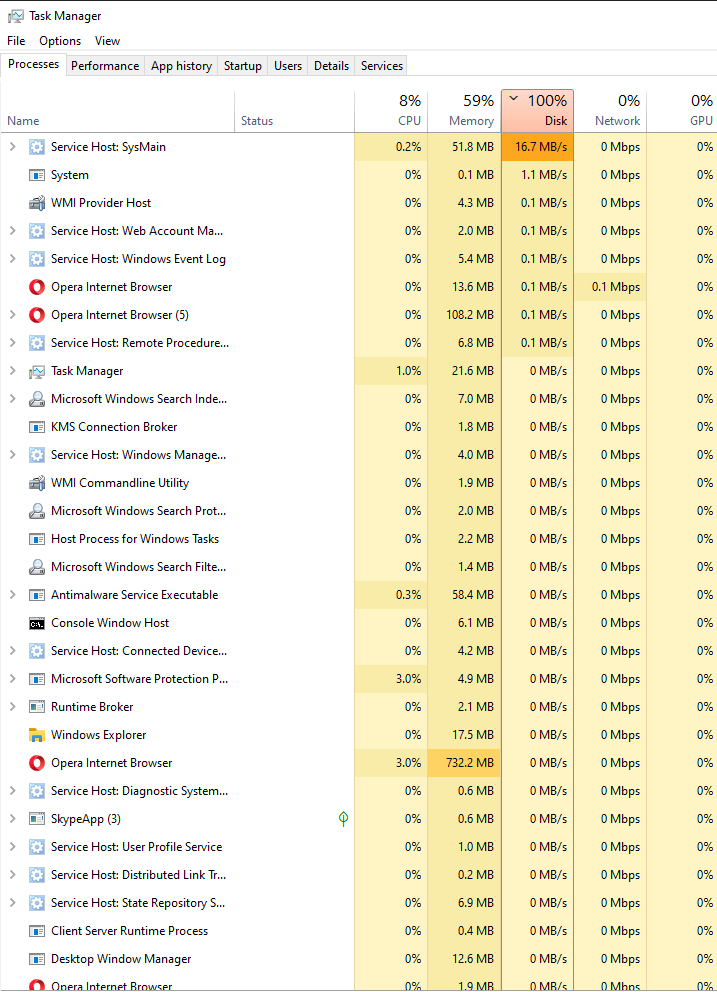Image resolution: width=717 pixels, height=992 pixels.
Task: Click the Task Manager process row icon
Action: tap(37, 371)
